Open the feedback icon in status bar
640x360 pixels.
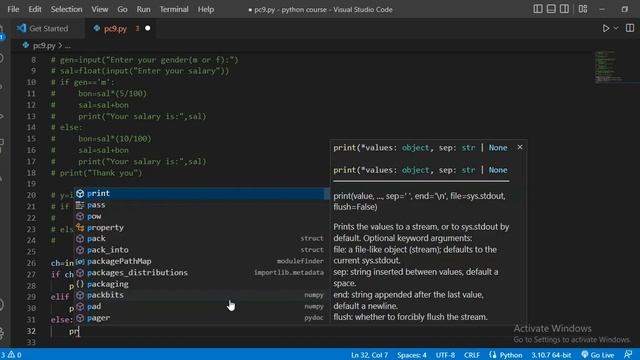click(x=628, y=355)
